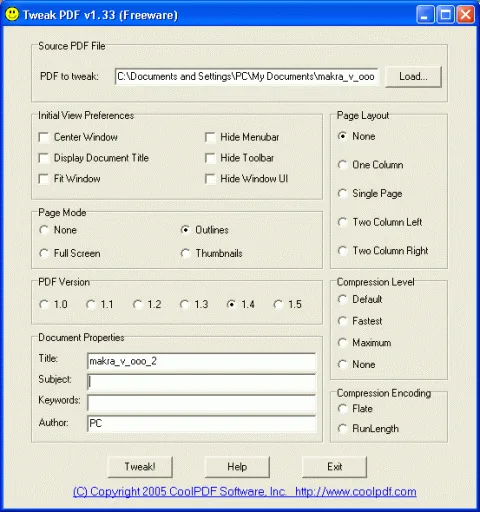Minimize the Tweak PDF window
This screenshot has width=480, height=512.
(x=425, y=15)
